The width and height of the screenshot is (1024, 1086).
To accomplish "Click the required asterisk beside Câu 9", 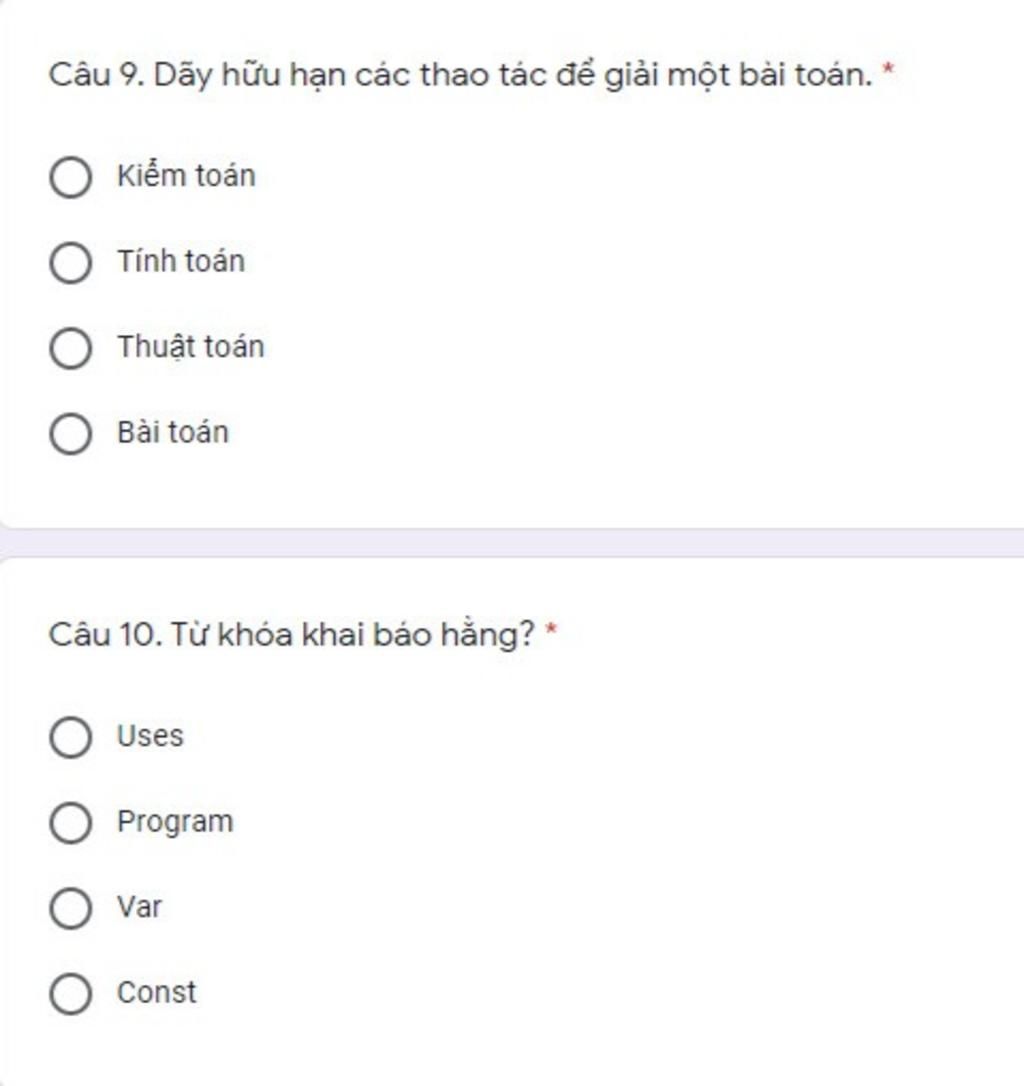I will point(888,70).
